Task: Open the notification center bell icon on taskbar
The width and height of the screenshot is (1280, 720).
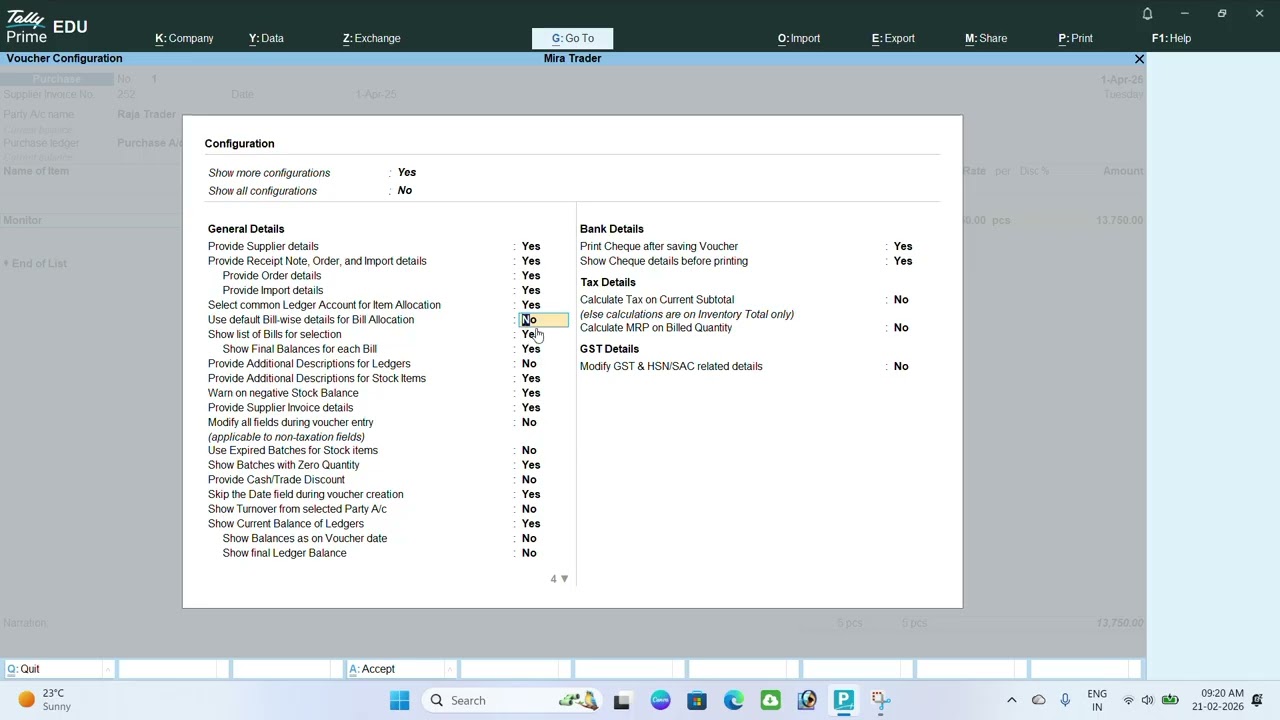Action: (x=1258, y=700)
